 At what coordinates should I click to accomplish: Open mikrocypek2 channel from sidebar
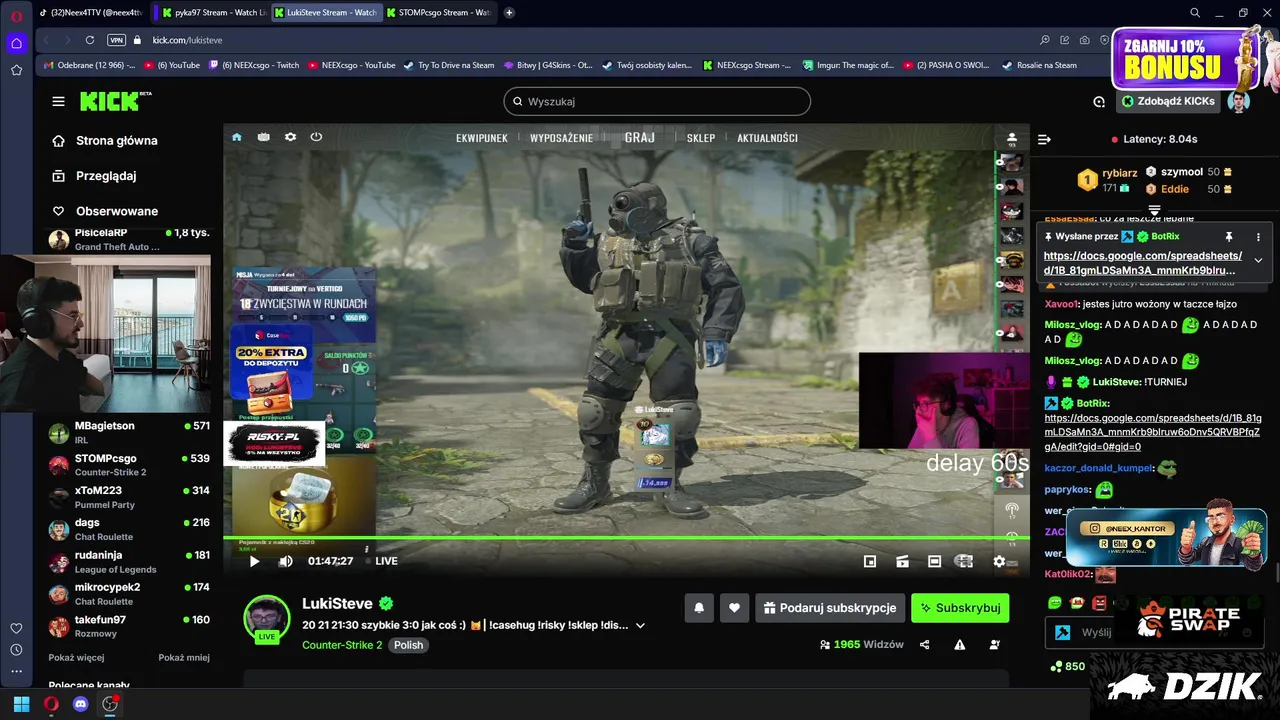point(129,594)
